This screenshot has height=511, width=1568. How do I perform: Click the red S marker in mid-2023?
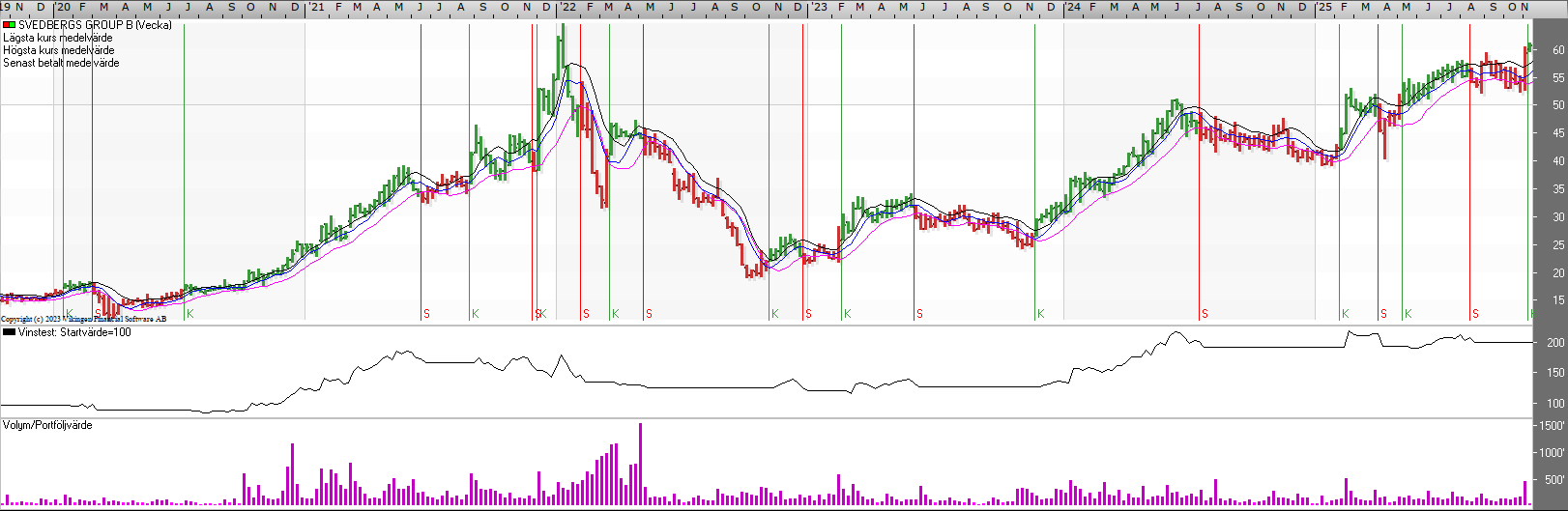click(919, 314)
